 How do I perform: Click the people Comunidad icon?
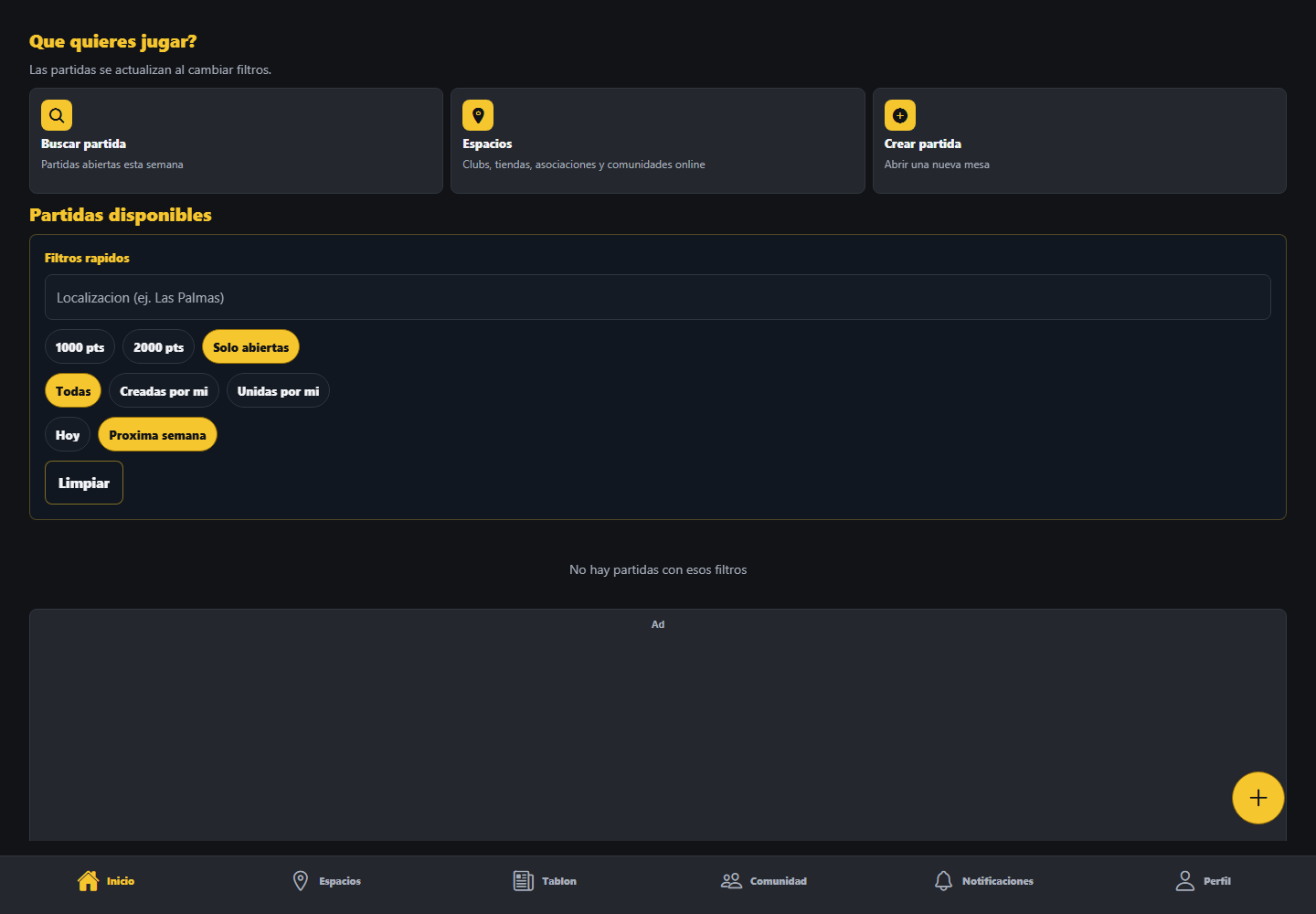[731, 880]
